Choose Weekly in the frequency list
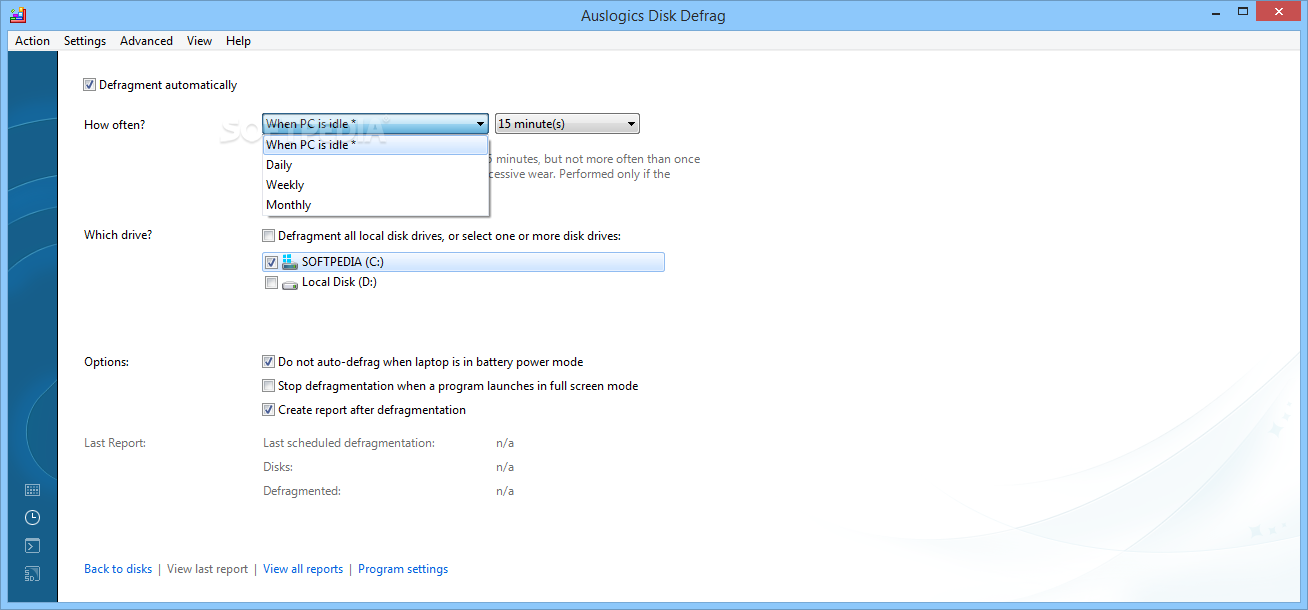This screenshot has height=610, width=1308. [375, 185]
